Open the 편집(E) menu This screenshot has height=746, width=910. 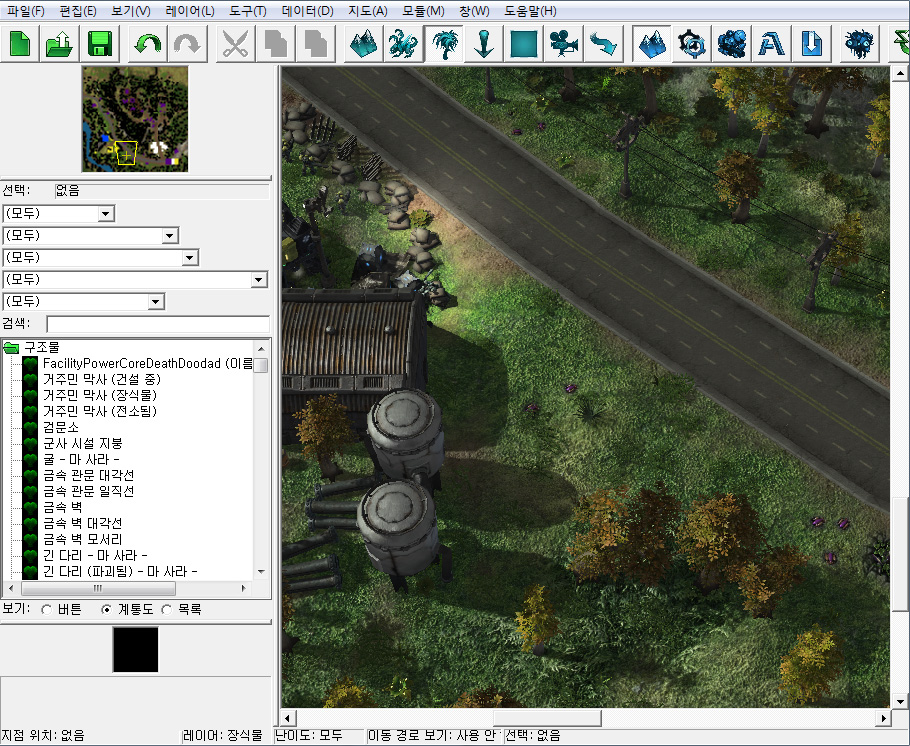click(78, 11)
